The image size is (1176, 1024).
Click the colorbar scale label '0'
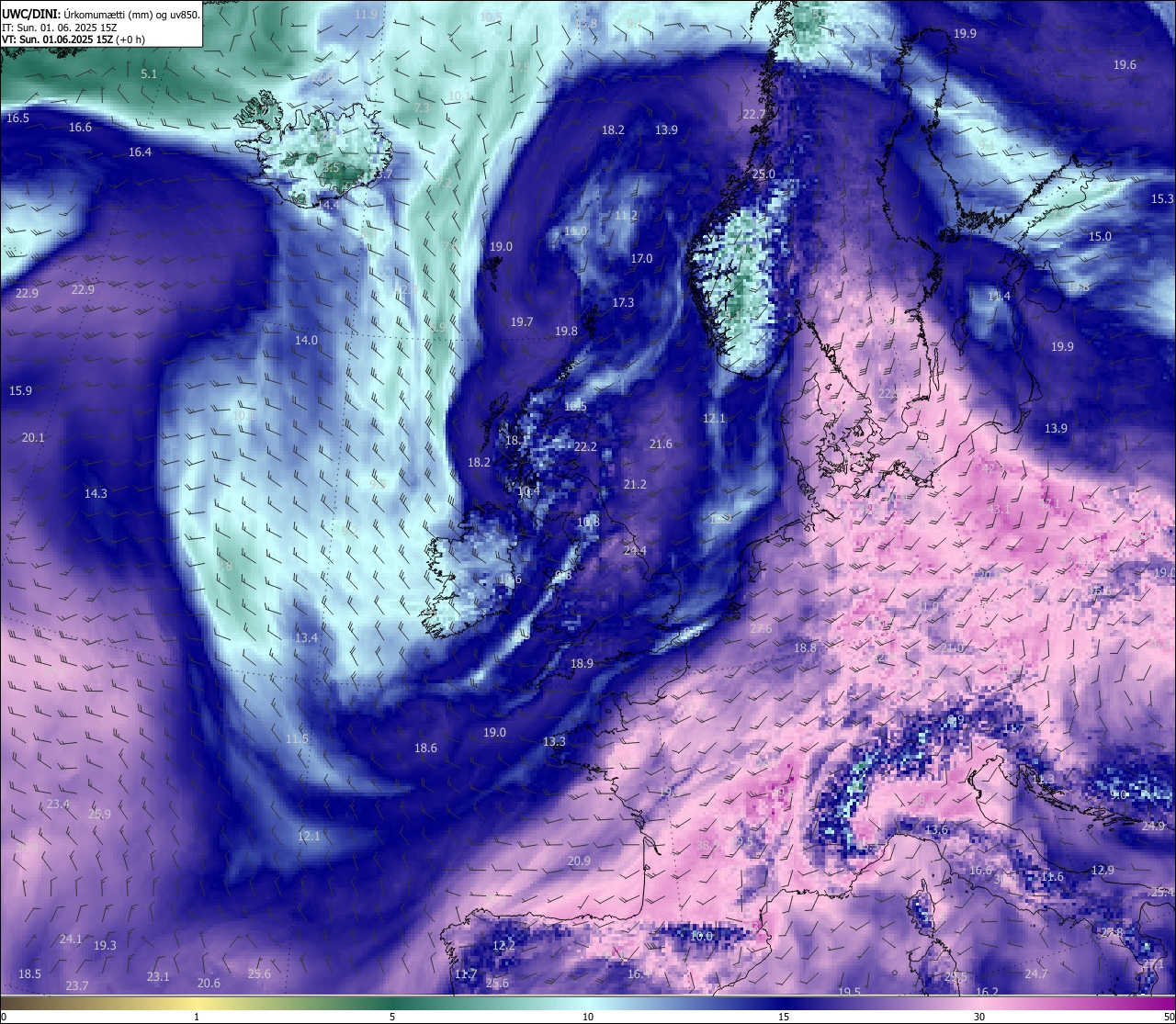(4, 1017)
